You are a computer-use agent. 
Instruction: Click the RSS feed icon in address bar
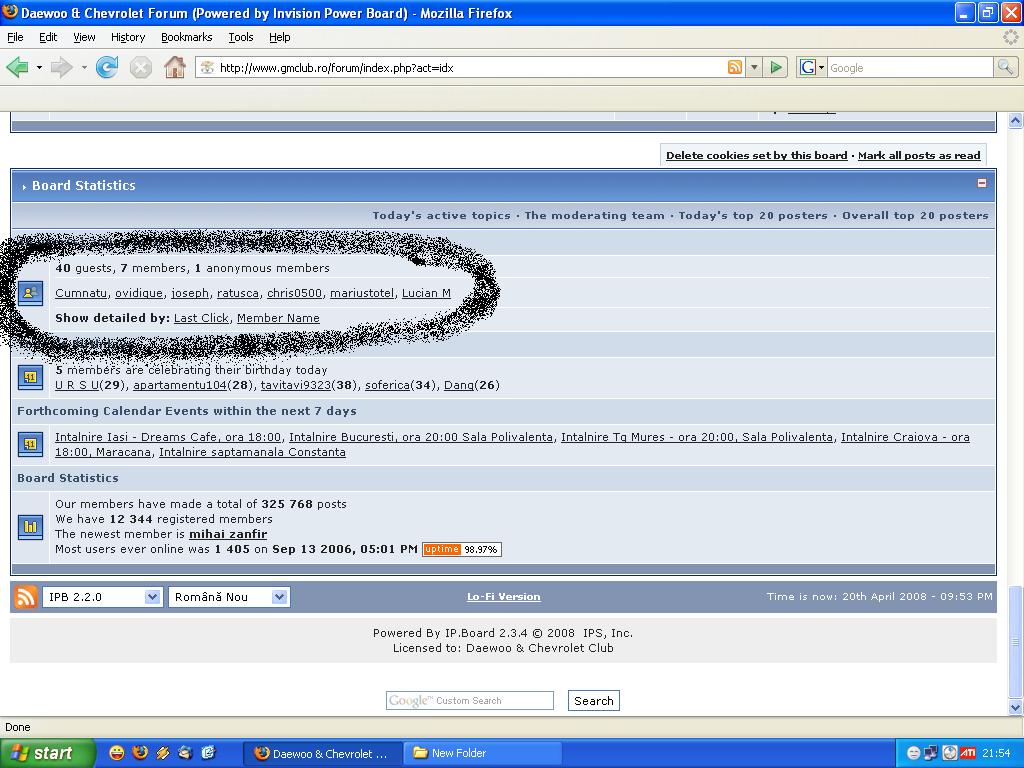pos(734,67)
